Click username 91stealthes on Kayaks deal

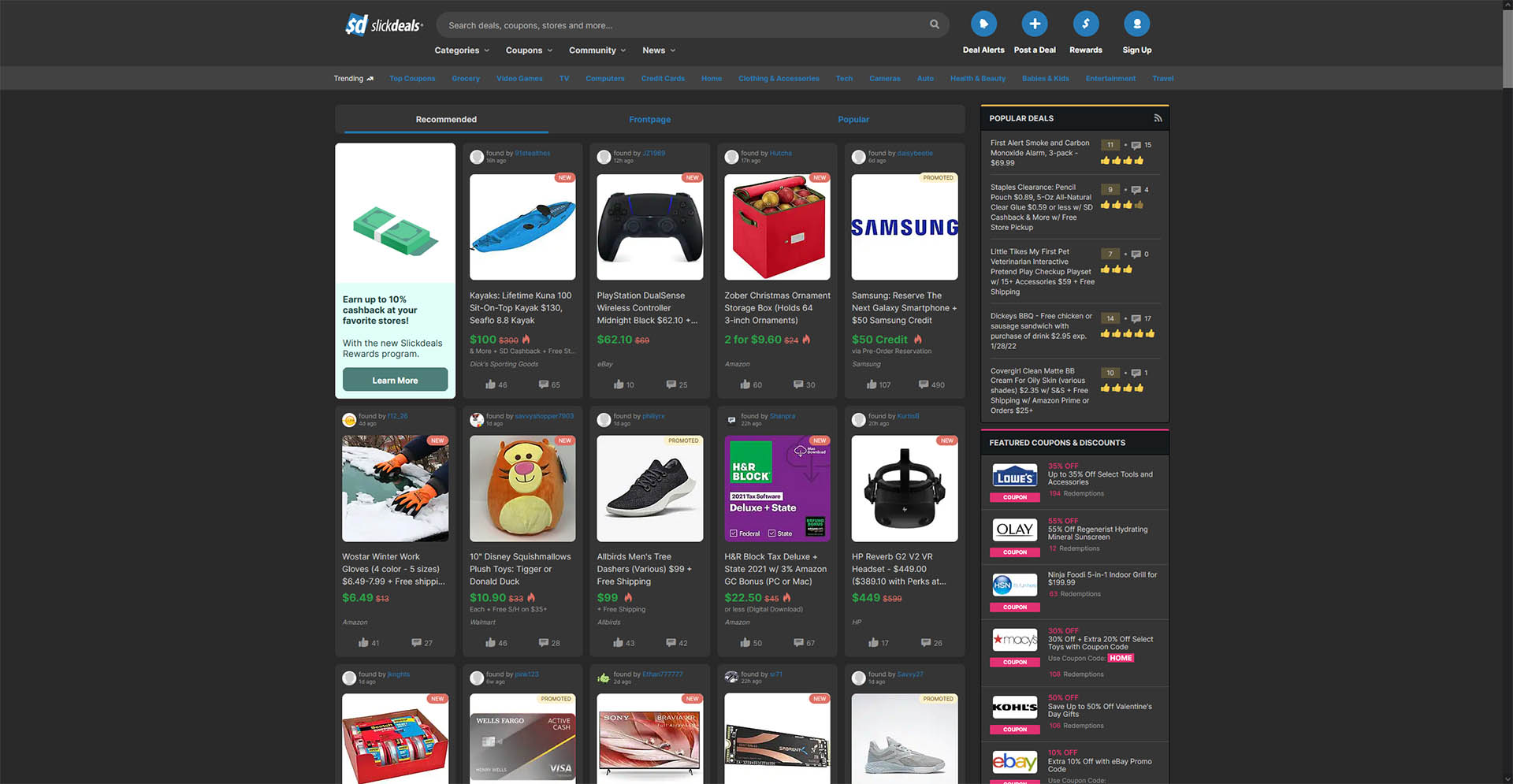point(533,153)
